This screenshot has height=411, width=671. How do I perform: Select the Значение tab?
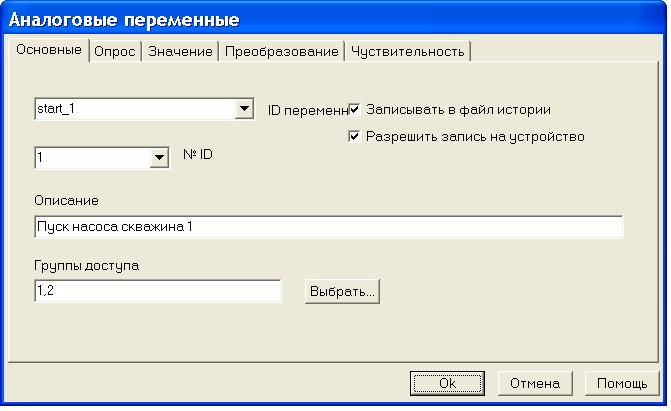pyautogui.click(x=180, y=52)
